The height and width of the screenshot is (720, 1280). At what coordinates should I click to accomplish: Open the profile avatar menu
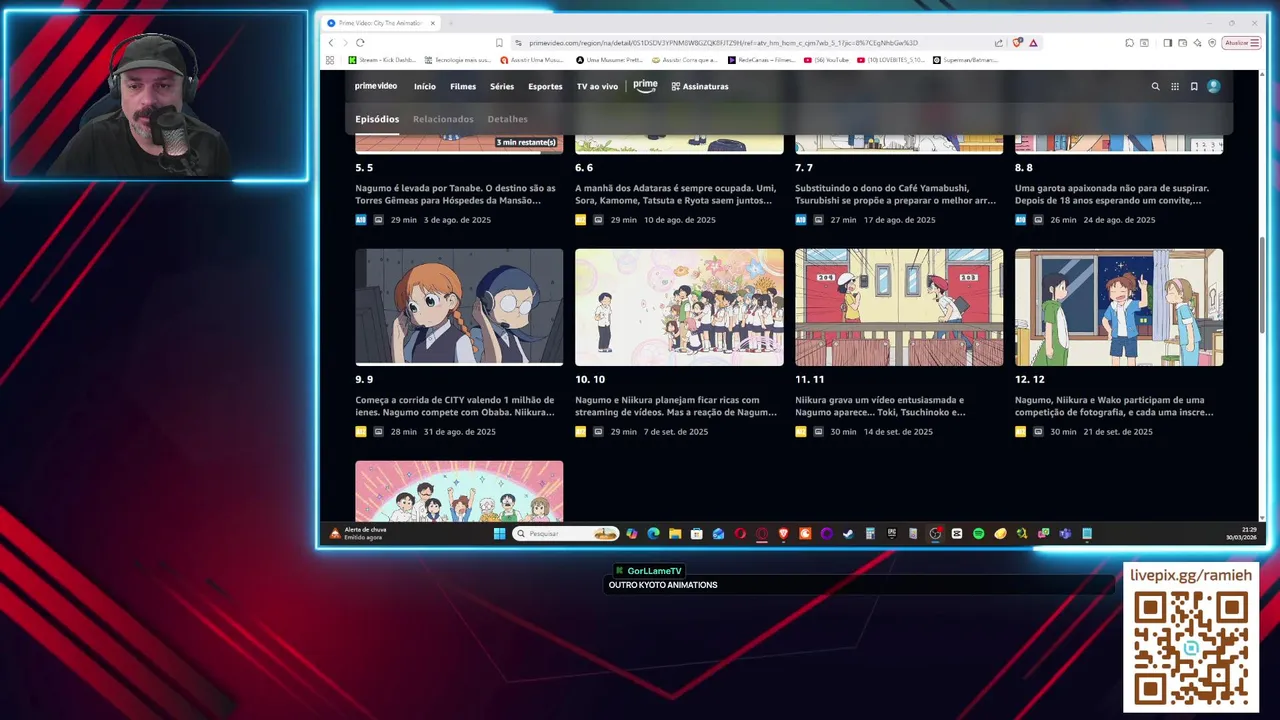pyautogui.click(x=1214, y=87)
